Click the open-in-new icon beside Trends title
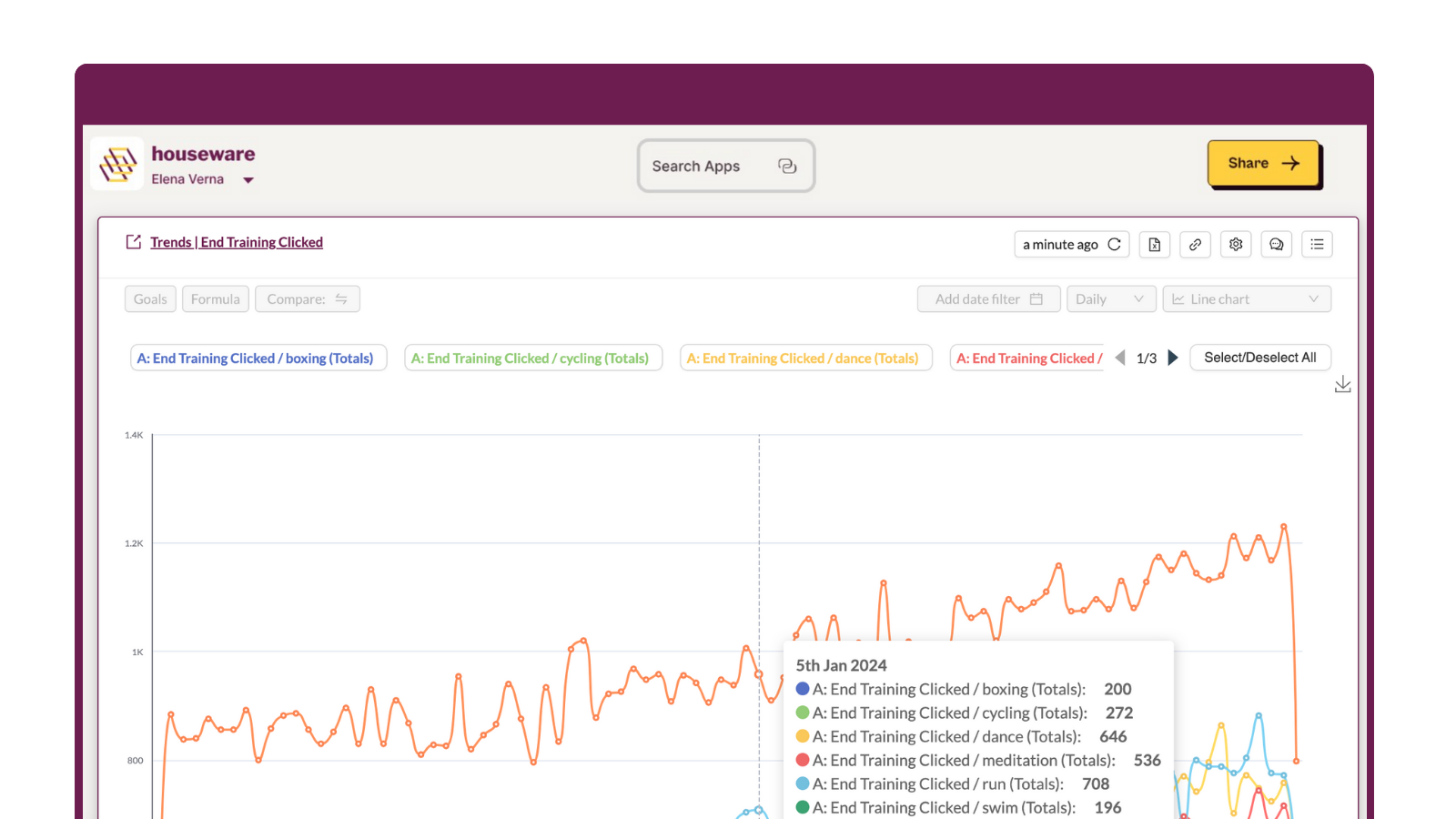This screenshot has width=1456, height=819. point(134,242)
